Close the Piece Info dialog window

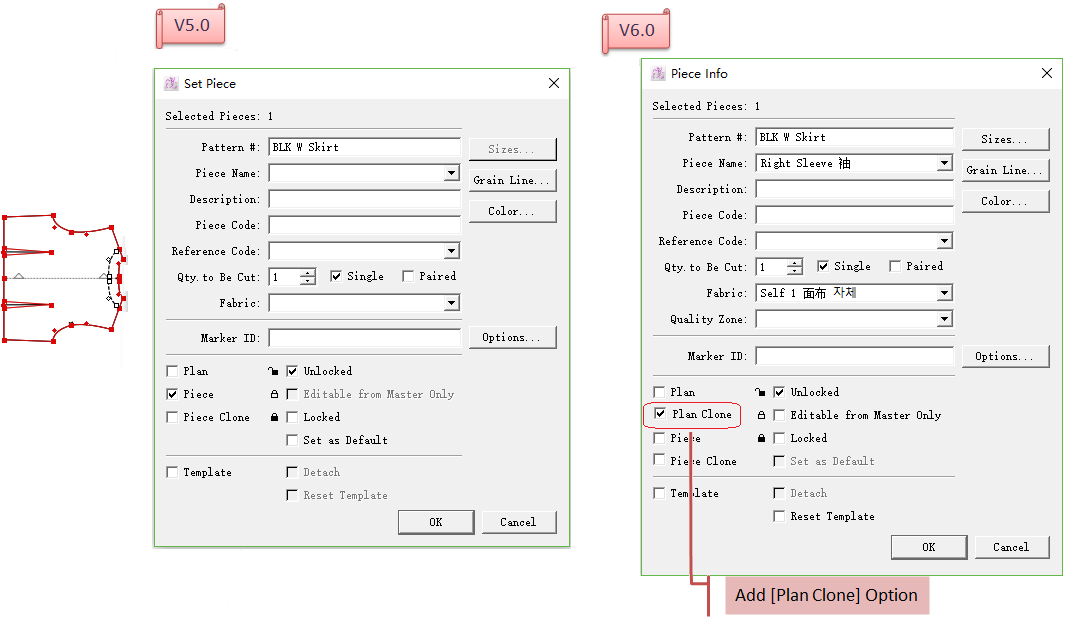[x=1047, y=74]
